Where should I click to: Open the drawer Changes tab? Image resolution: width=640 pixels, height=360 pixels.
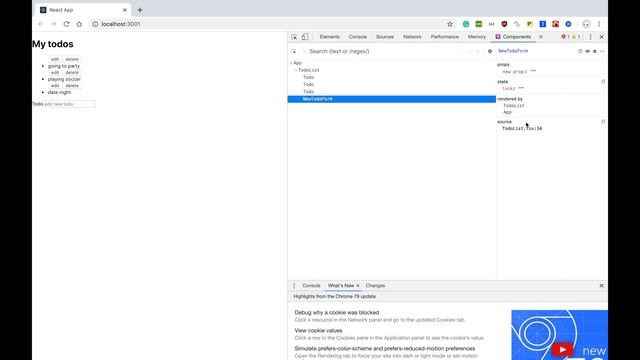[375, 286]
